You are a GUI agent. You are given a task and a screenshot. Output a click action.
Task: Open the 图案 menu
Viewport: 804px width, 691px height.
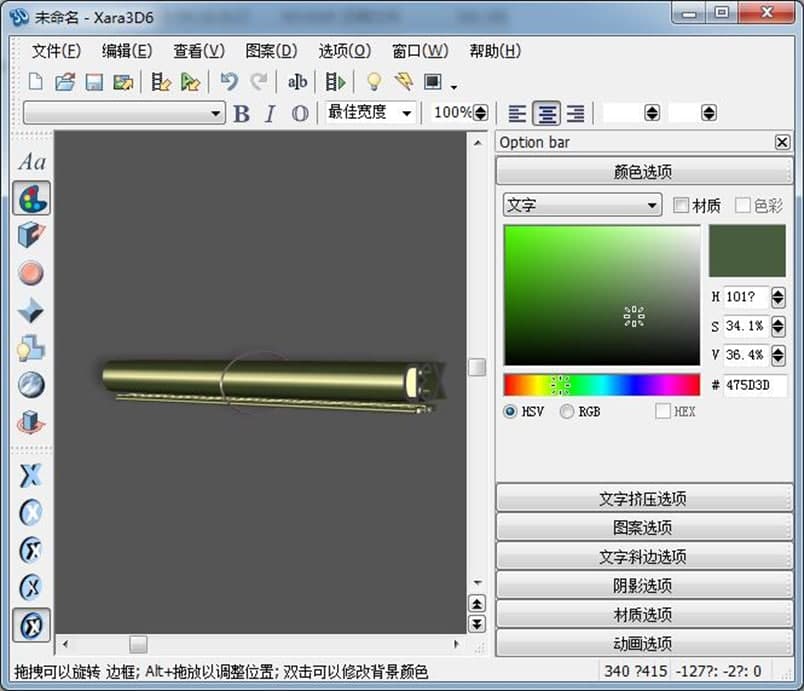pyautogui.click(x=269, y=51)
